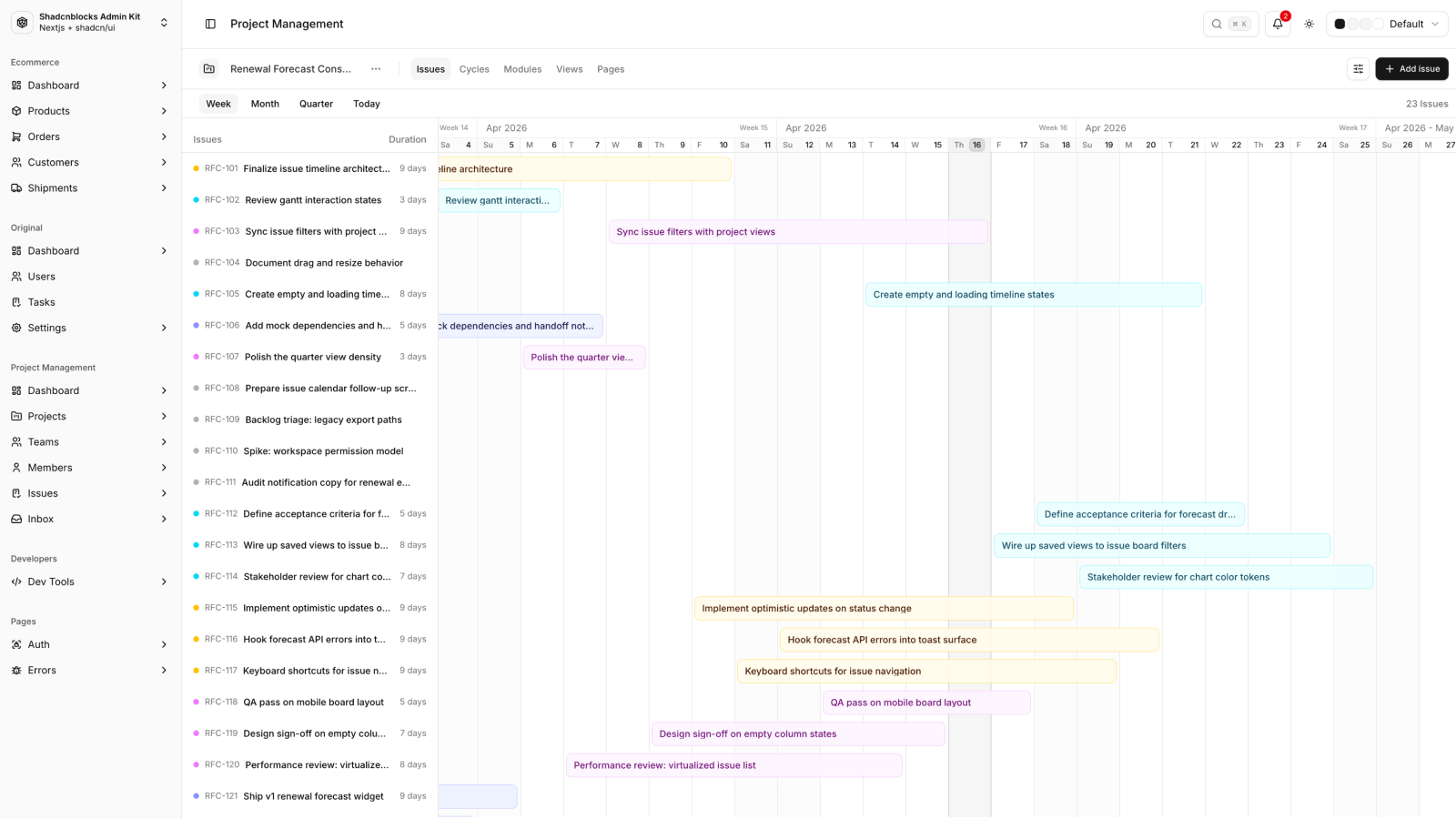Select the Quarter timeline scale

[316, 104]
